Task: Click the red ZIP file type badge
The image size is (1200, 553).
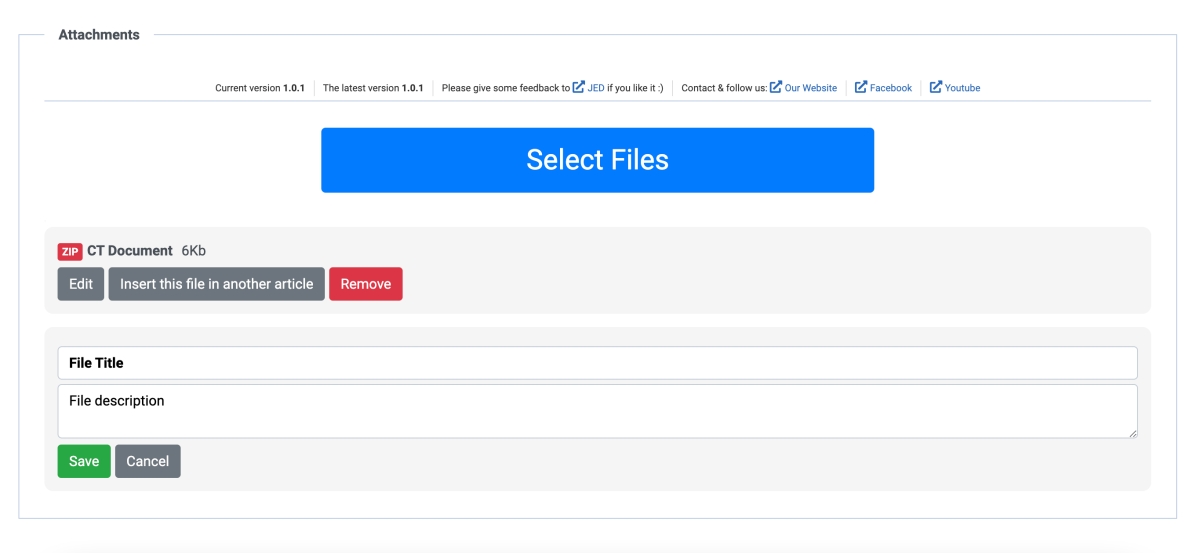Action: coord(70,251)
